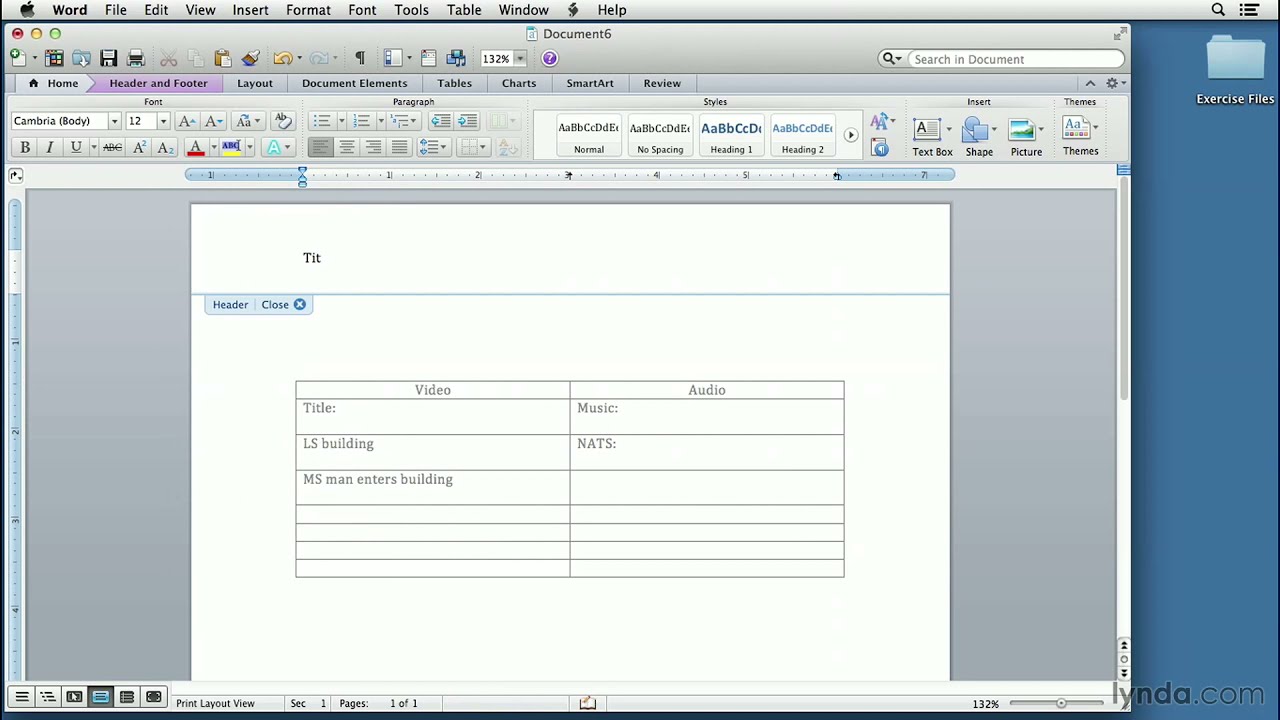Click the Picture insert icon
The height and width of the screenshot is (720, 1280).
click(1025, 136)
